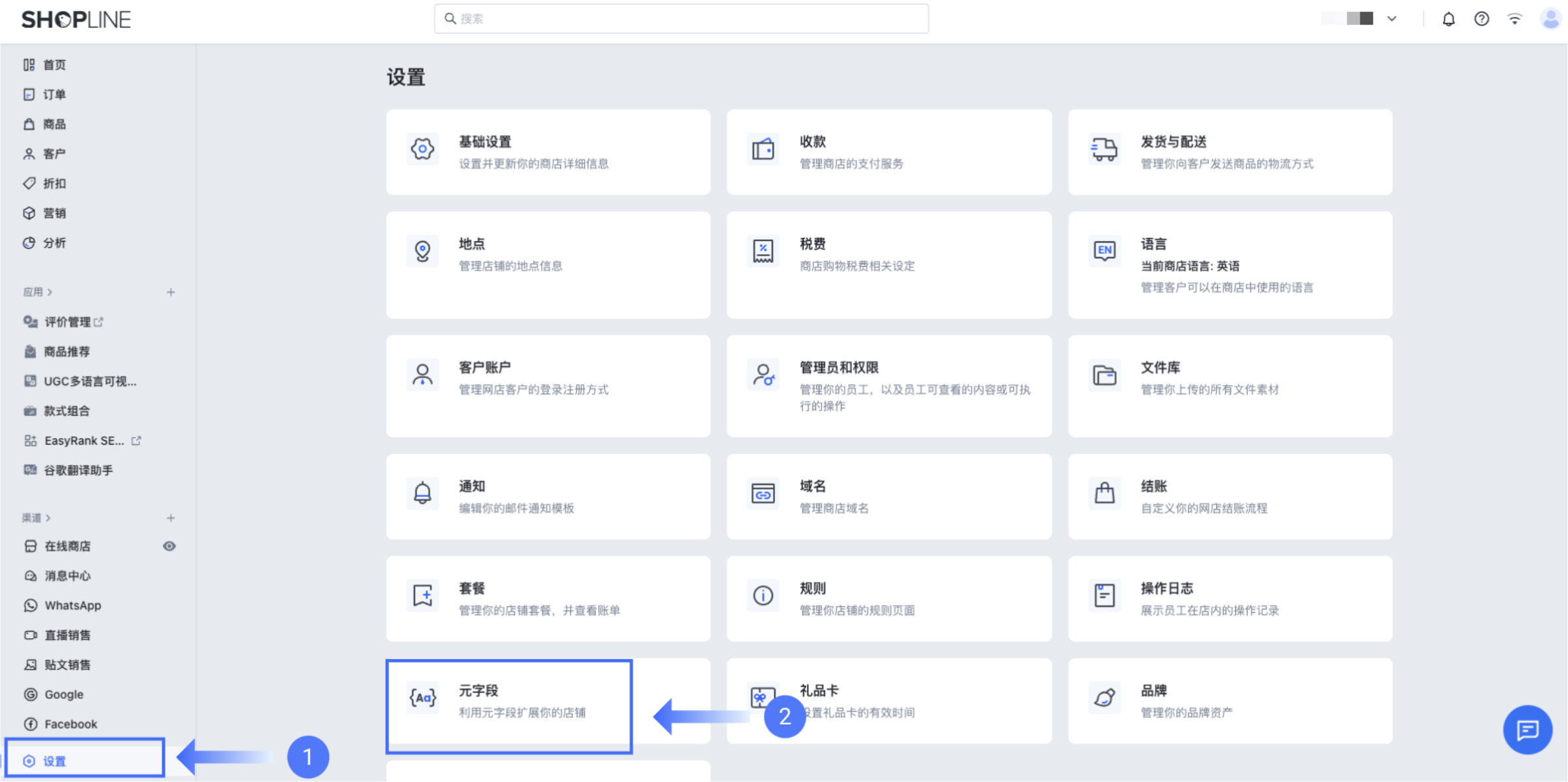Add a channel with the 渠道 plus
Image resolution: width=1568 pixels, height=782 pixels.
(171, 518)
